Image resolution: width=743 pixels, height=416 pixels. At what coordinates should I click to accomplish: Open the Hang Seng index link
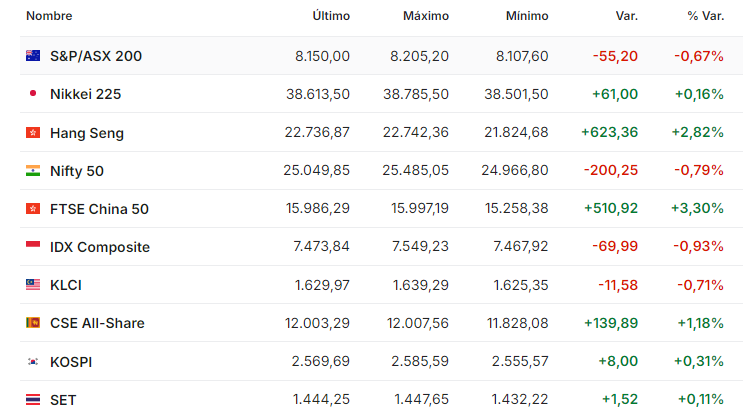[87, 133]
